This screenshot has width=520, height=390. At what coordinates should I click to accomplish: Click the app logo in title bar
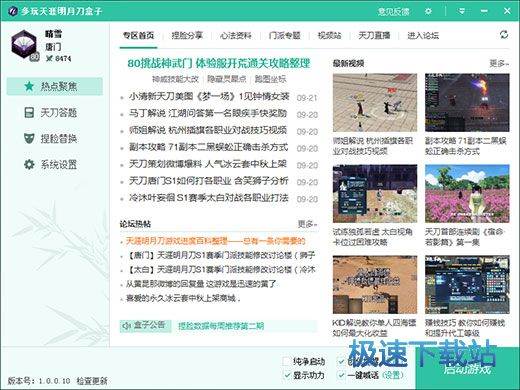(x=13, y=11)
